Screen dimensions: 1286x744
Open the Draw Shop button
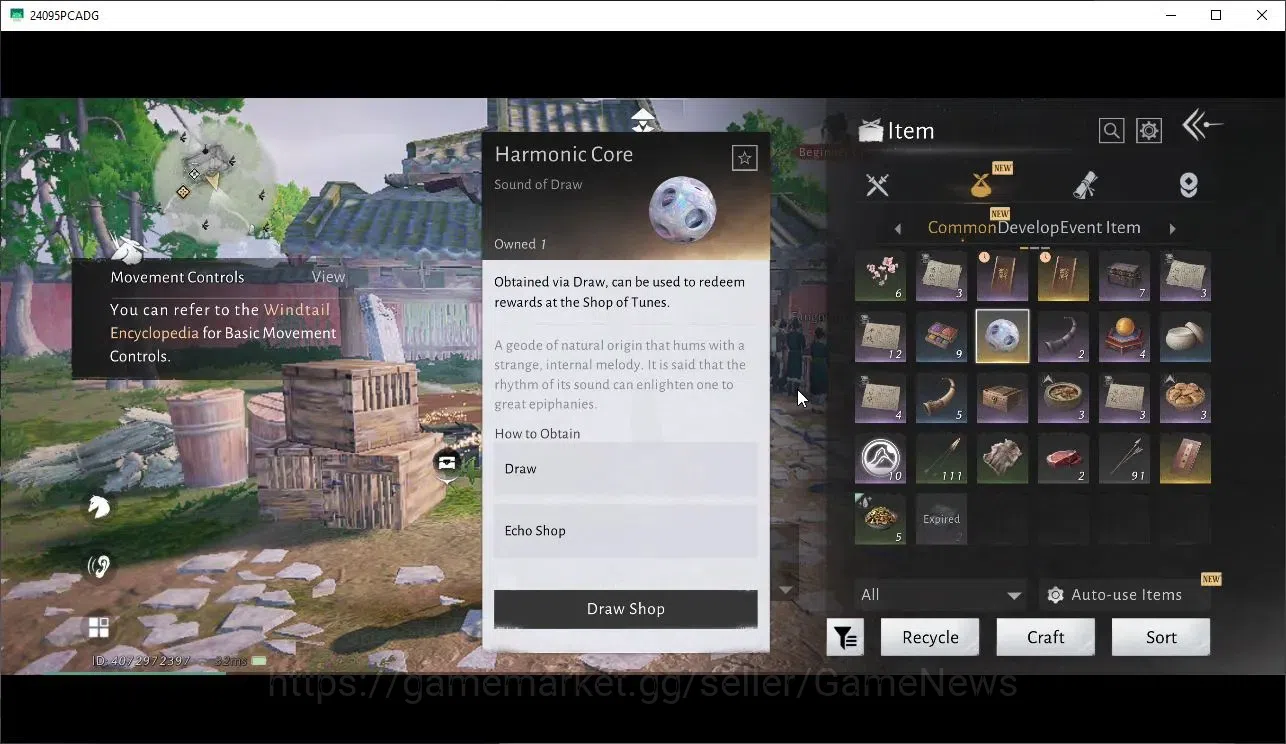coord(626,609)
